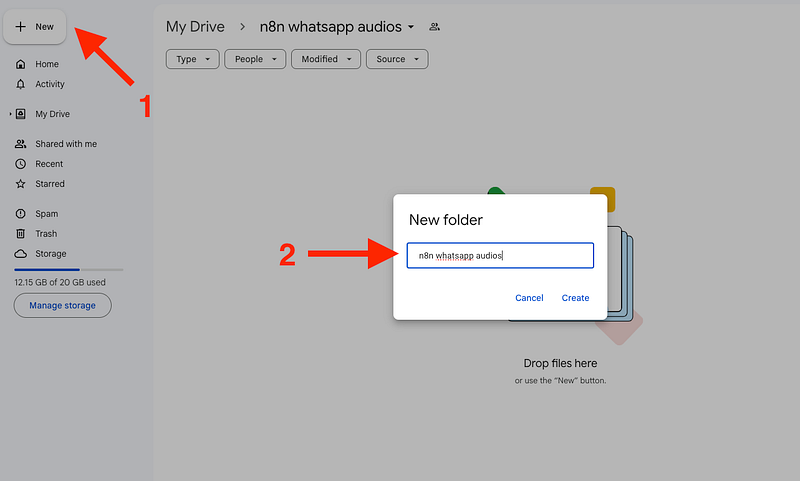800x481 pixels.
Task: Open the Trash bin
Action: [46, 234]
